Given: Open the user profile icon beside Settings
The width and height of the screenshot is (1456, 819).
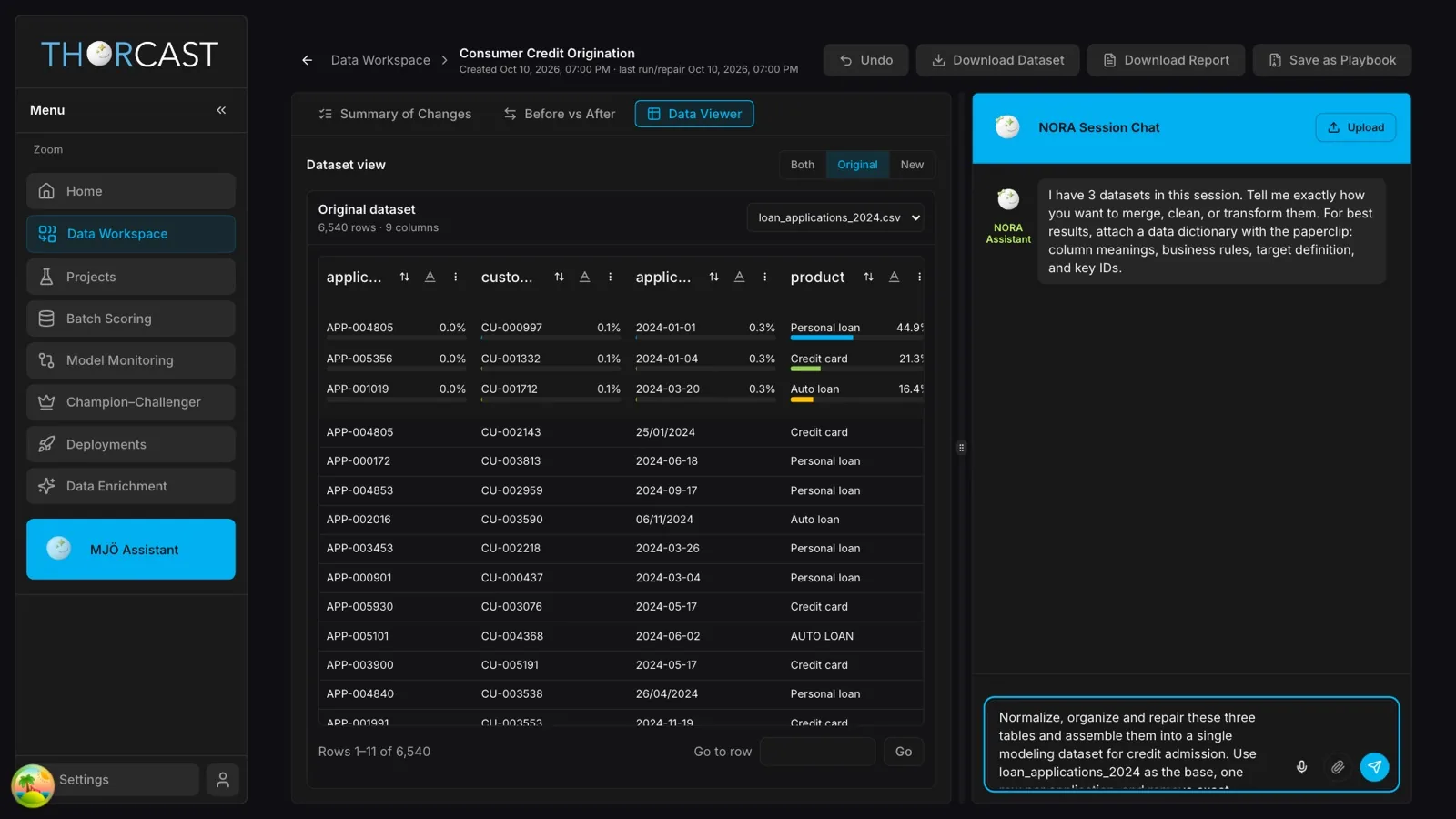Looking at the screenshot, I should pos(223,780).
